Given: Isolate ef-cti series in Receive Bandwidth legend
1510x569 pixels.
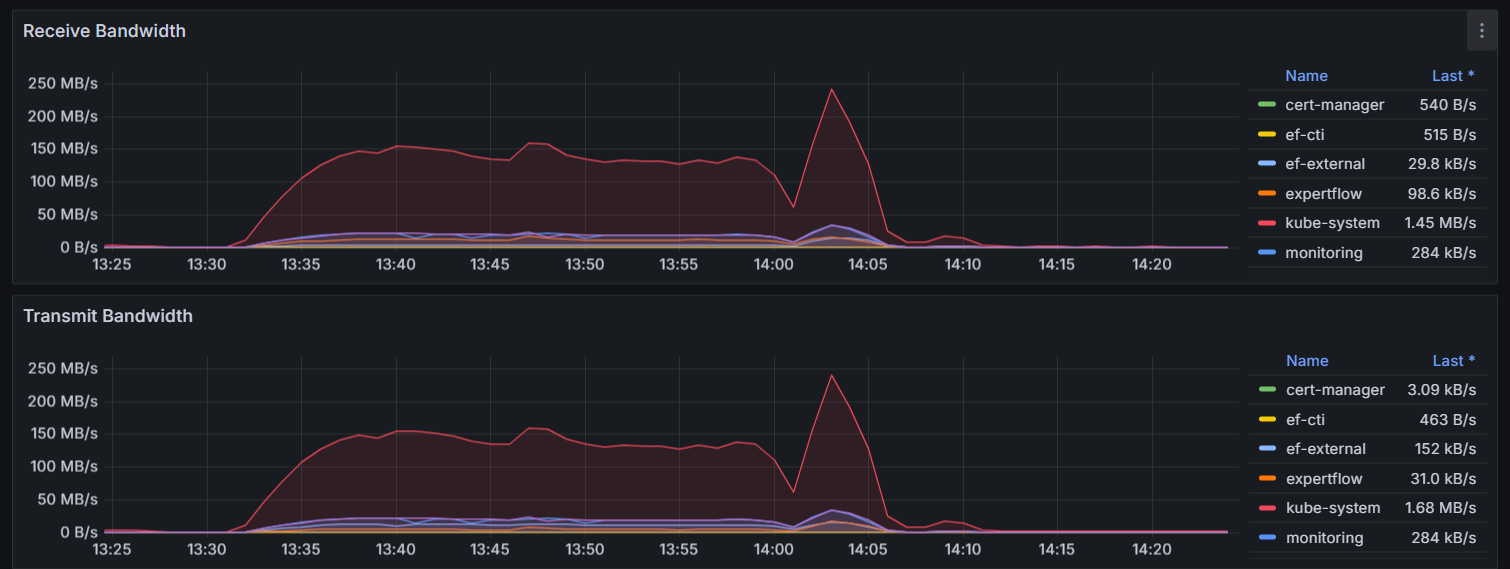Looking at the screenshot, I should [x=1305, y=134].
